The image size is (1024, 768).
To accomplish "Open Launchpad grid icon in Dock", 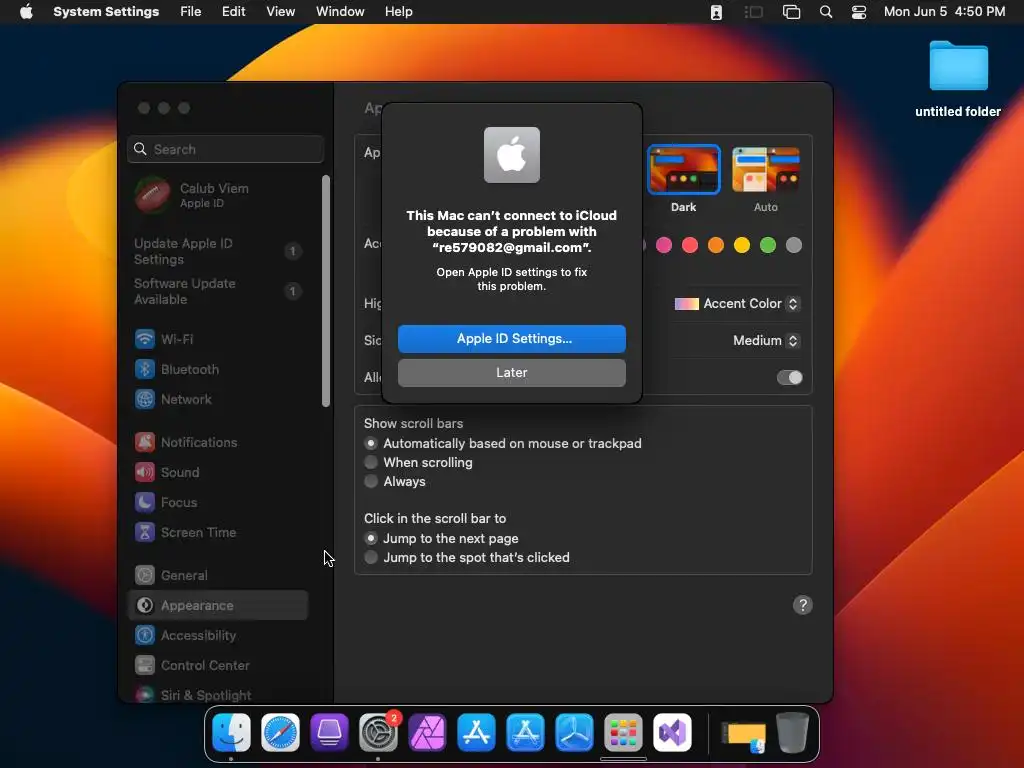I will coord(623,733).
